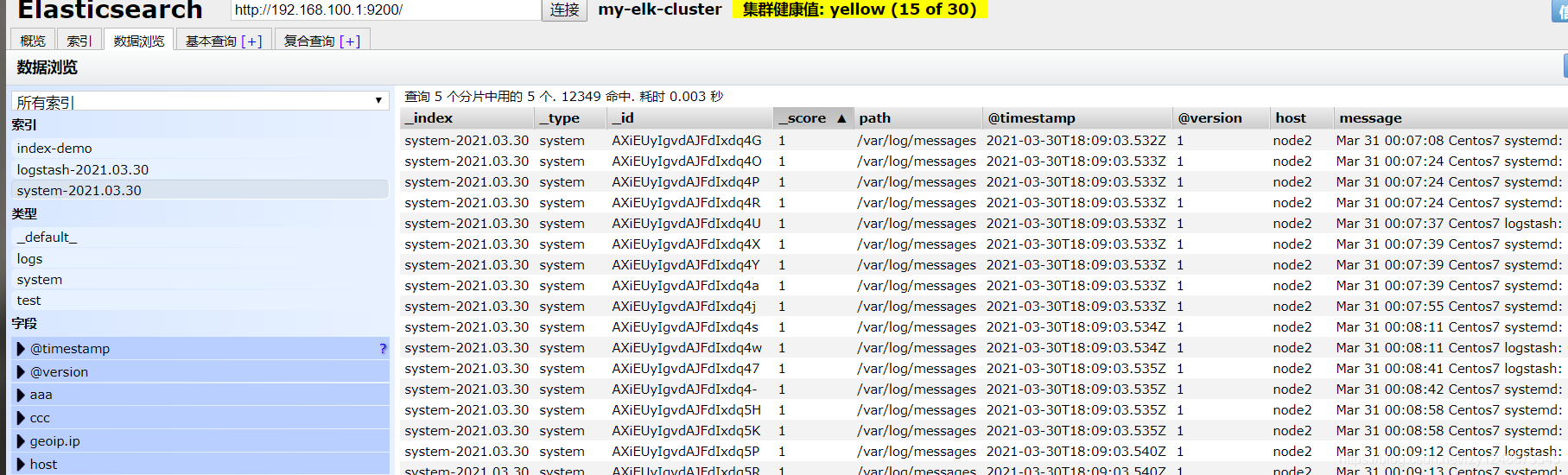Select the _default_ type
The height and width of the screenshot is (475, 1568).
click(200, 237)
